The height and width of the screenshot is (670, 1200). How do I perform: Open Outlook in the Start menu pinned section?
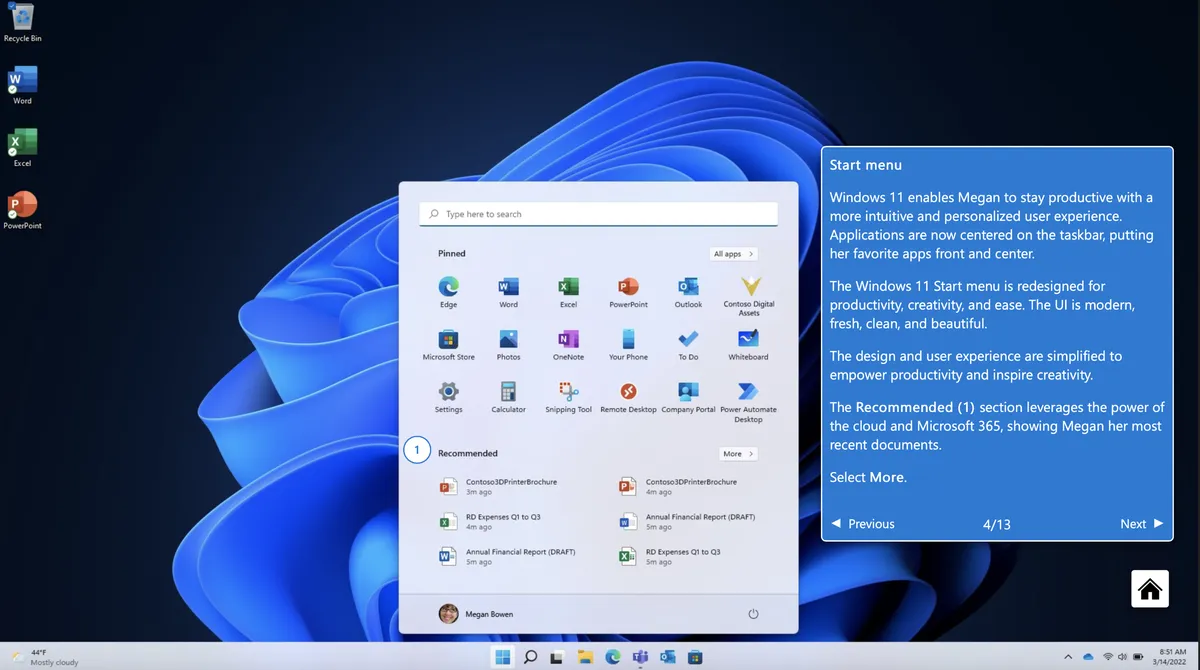(688, 291)
